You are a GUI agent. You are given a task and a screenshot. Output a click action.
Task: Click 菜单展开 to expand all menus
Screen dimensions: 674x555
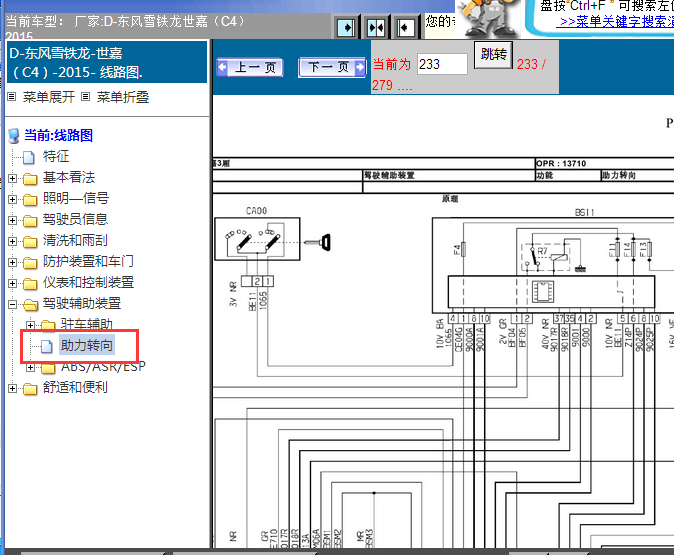pos(49,97)
